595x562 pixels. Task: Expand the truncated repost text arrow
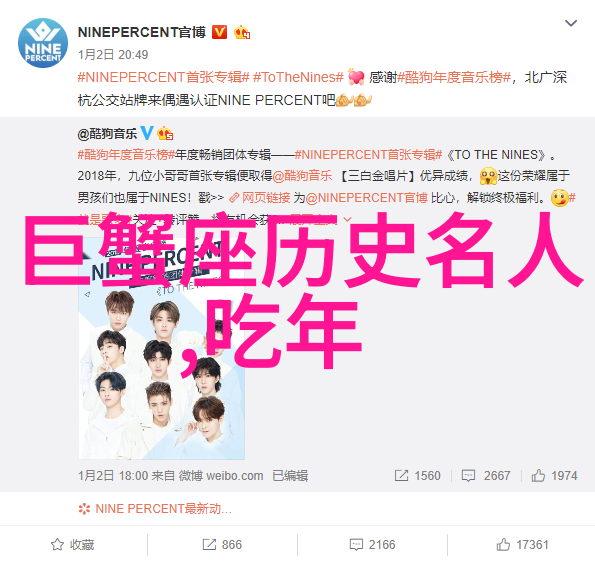pyautogui.click(x=347, y=219)
